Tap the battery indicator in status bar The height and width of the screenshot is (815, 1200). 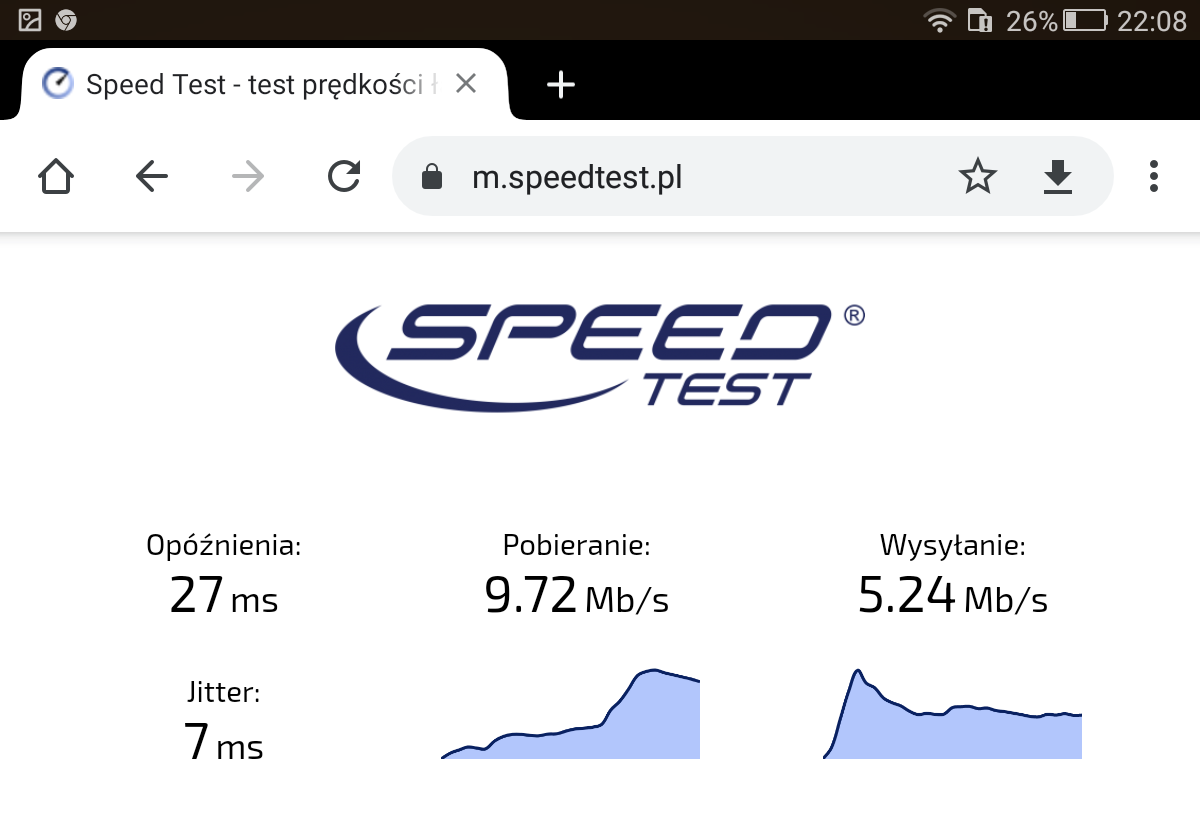tap(1085, 20)
